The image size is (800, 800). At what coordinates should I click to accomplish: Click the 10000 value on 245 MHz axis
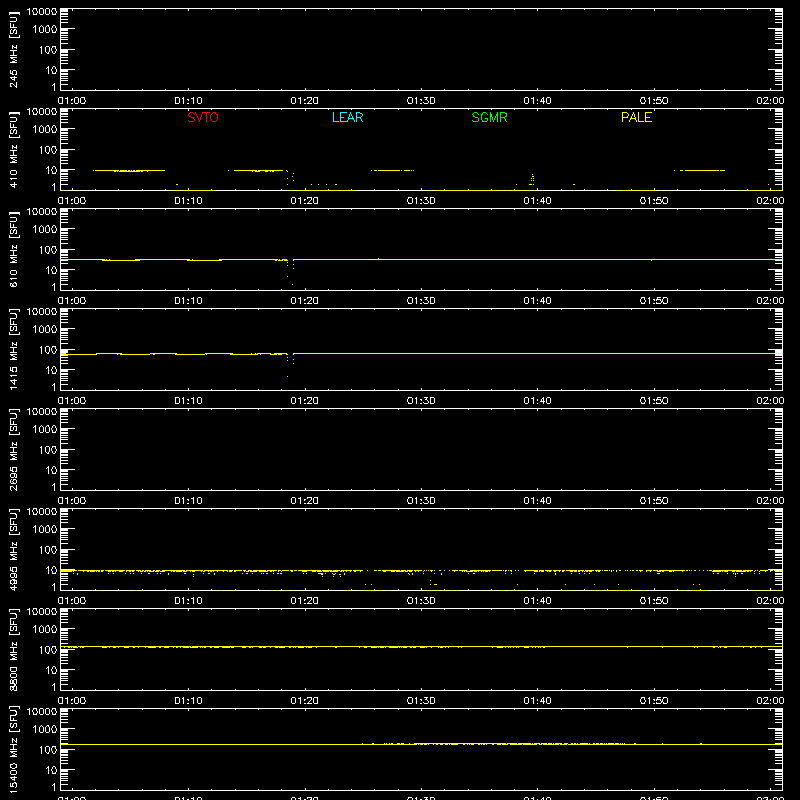coord(42,12)
